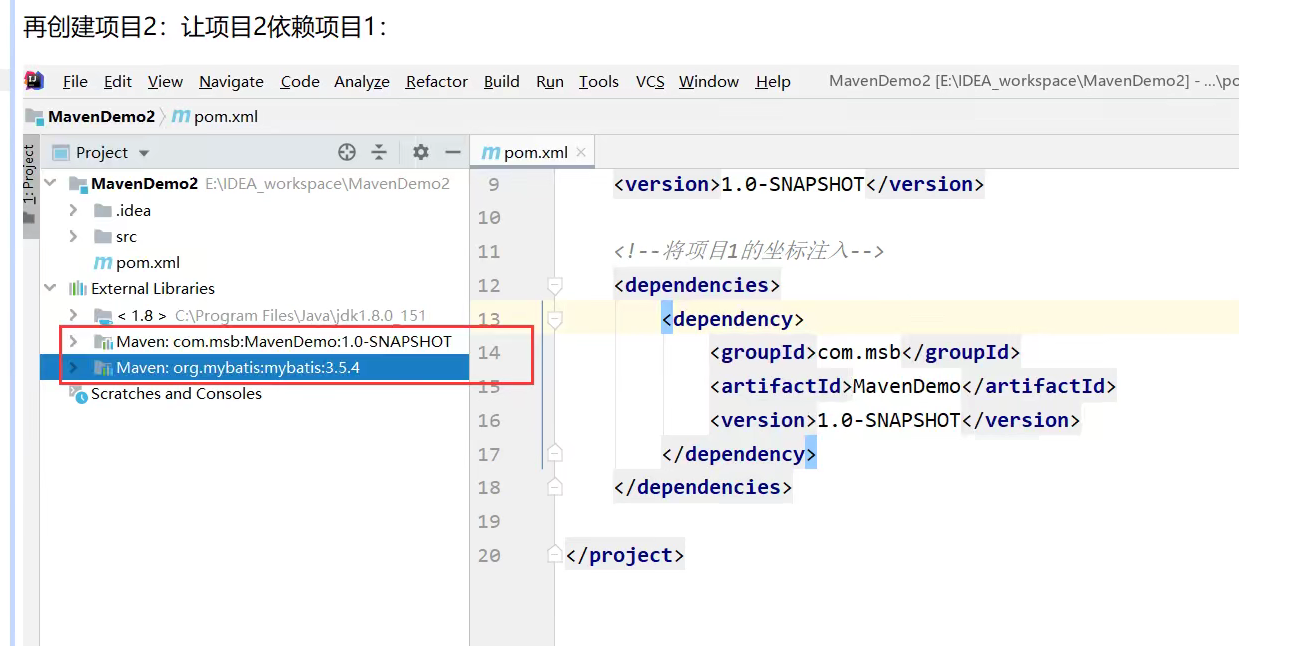Viewport: 1304px width, 646px height.
Task: Click 1.0-SNAPSHOT version on line 16
Action: click(x=889, y=420)
